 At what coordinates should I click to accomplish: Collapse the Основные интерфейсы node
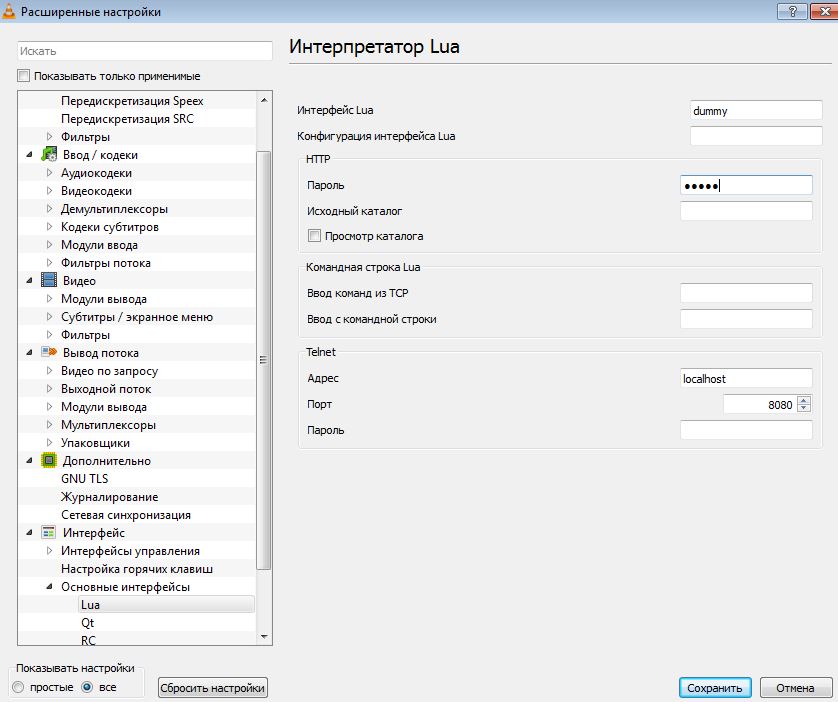pos(50,587)
